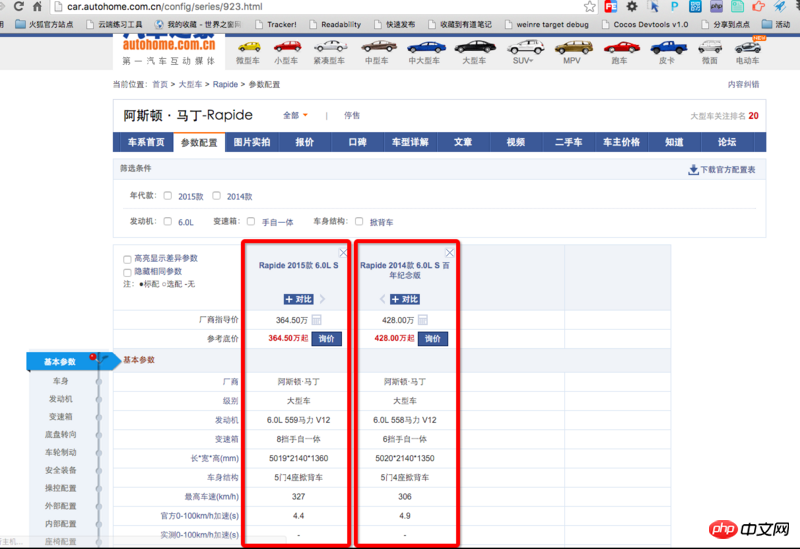Switch to the 图片实拍 tab
This screenshot has height=549, width=800.
(252, 142)
